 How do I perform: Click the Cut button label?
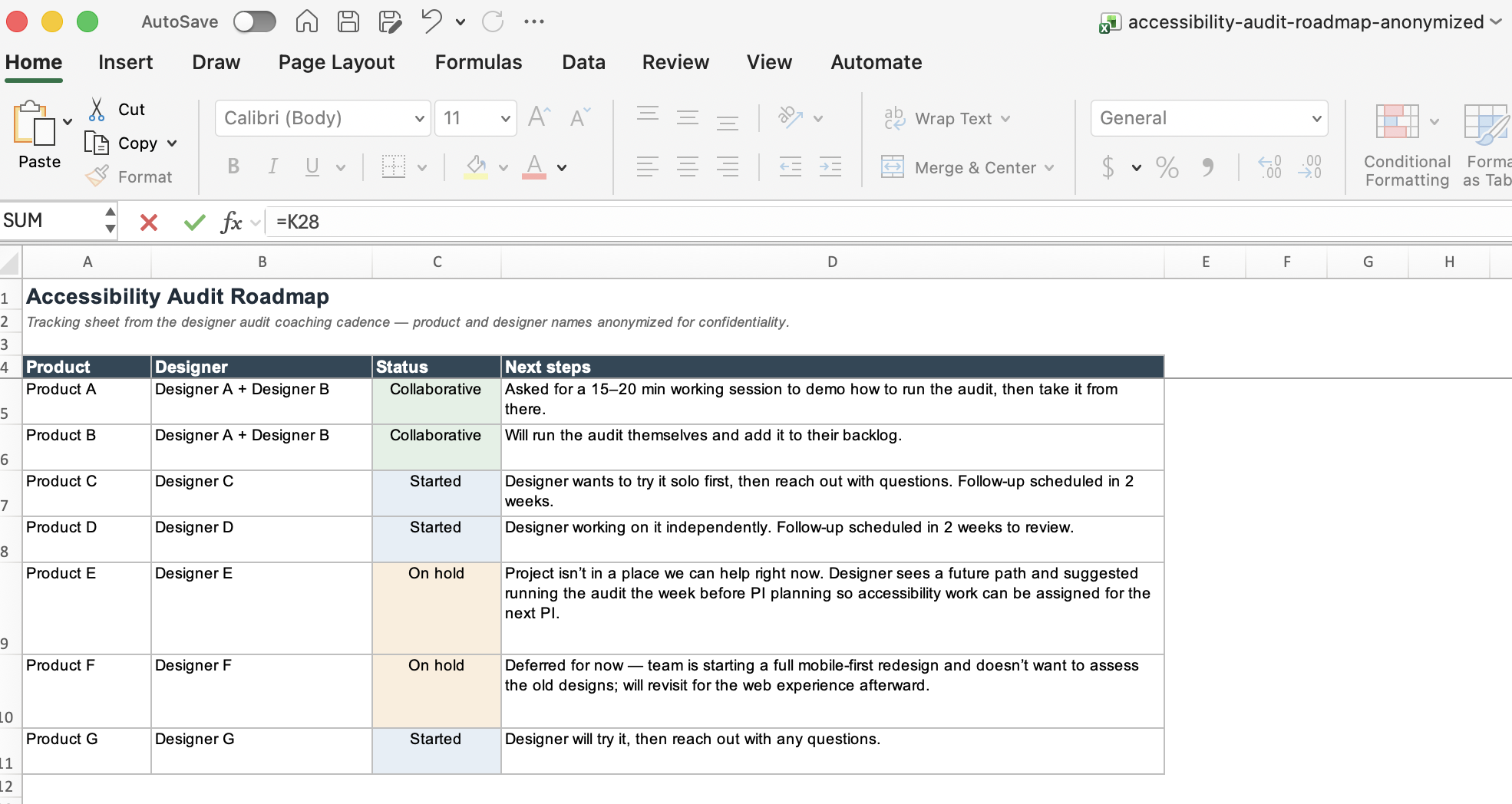(x=132, y=110)
